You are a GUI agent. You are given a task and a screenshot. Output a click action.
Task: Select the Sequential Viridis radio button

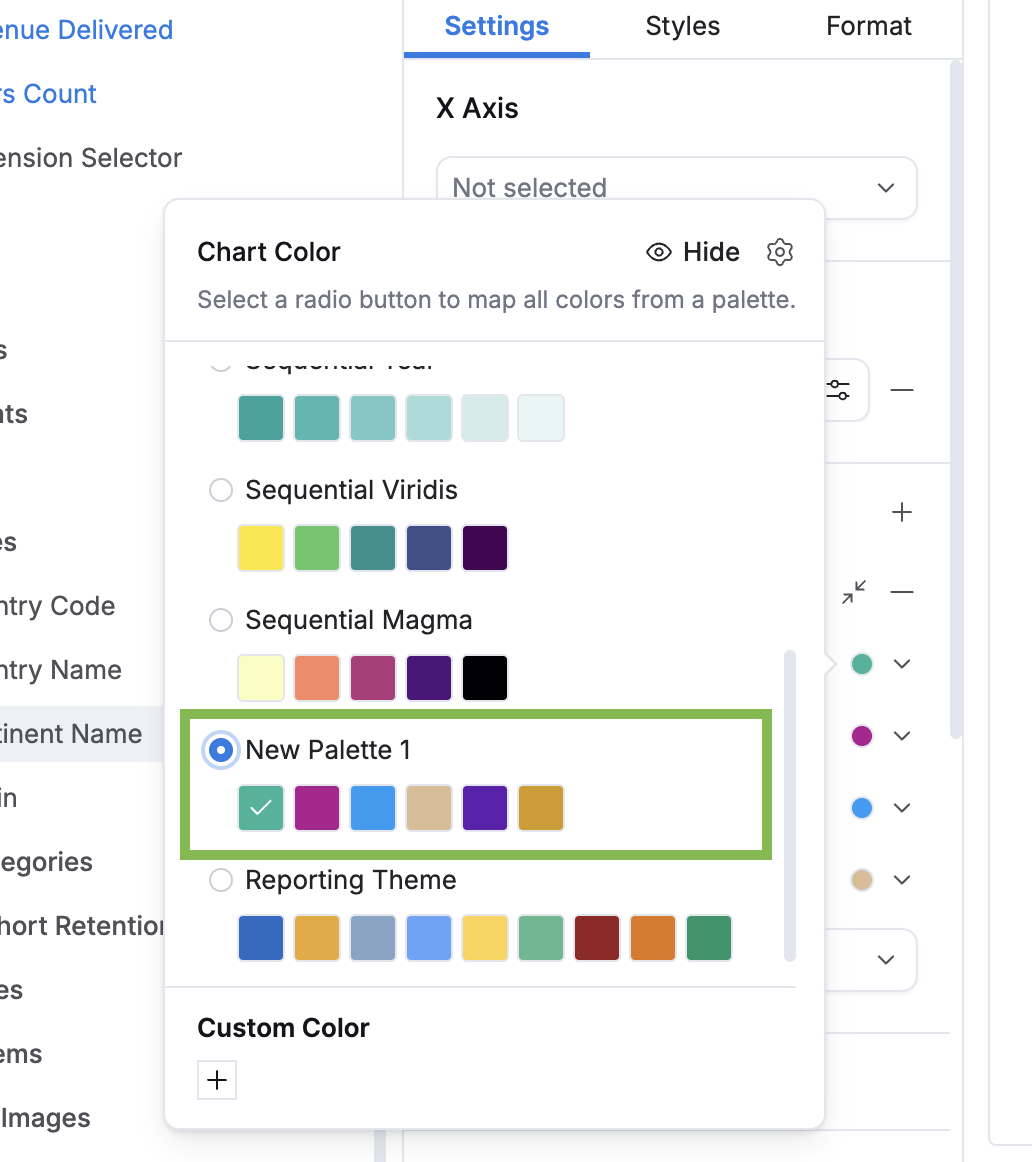[x=220, y=490]
